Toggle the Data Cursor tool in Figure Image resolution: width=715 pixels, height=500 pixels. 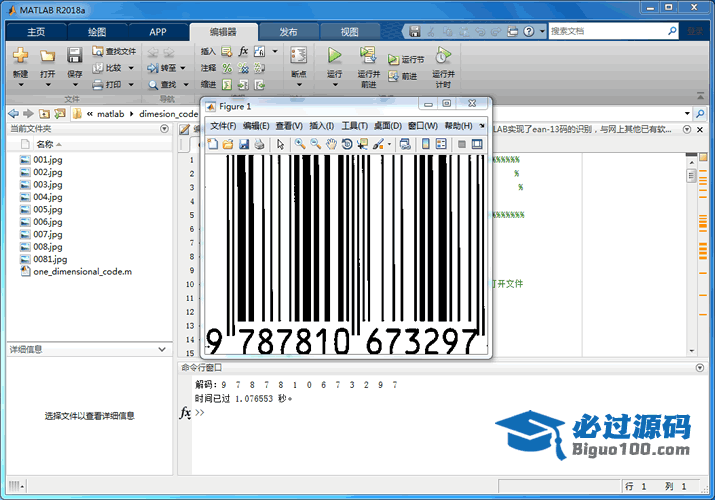click(x=362, y=144)
